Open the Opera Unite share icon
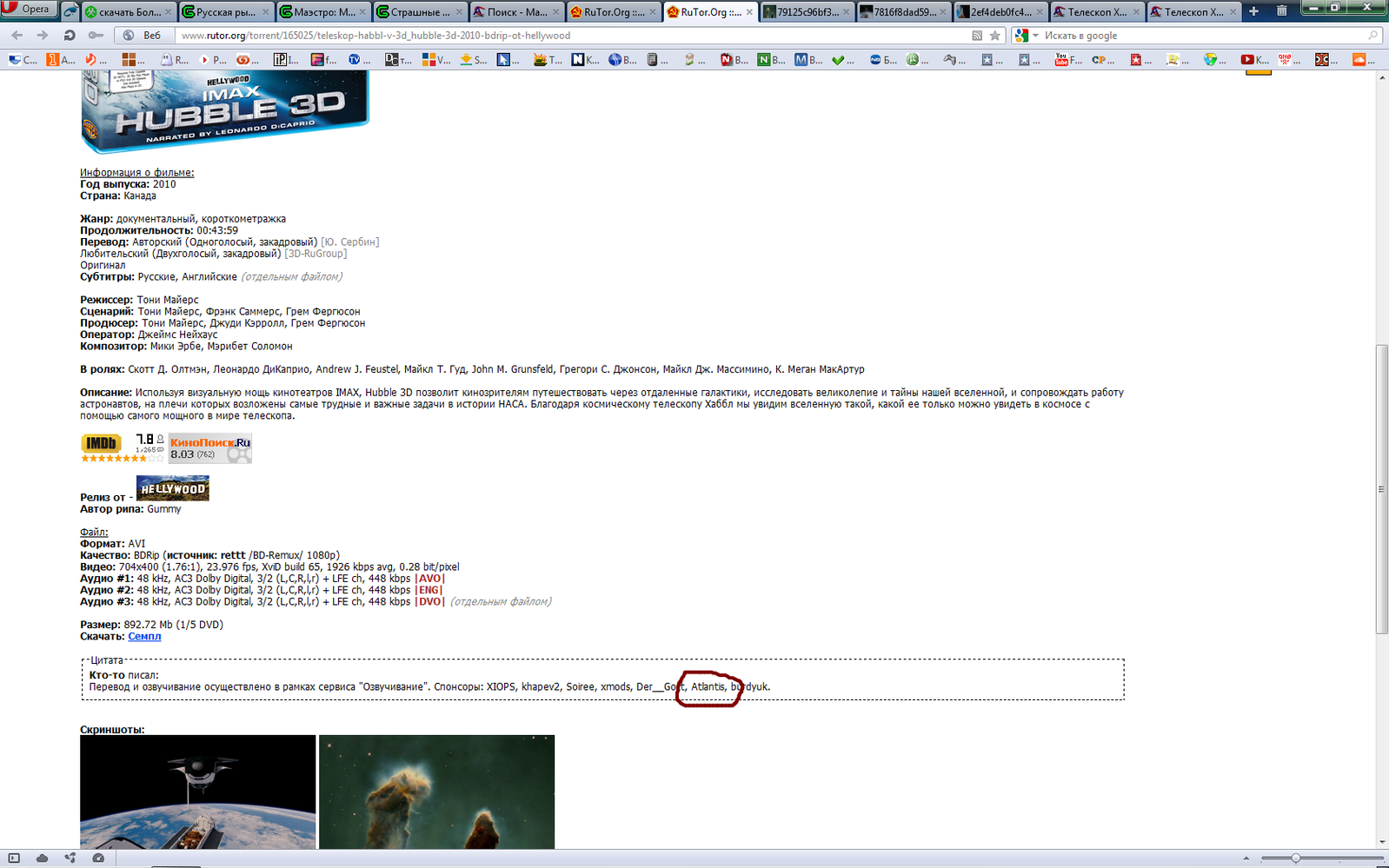Screen dimensions: 1389x868 pyautogui.click(x=70, y=858)
